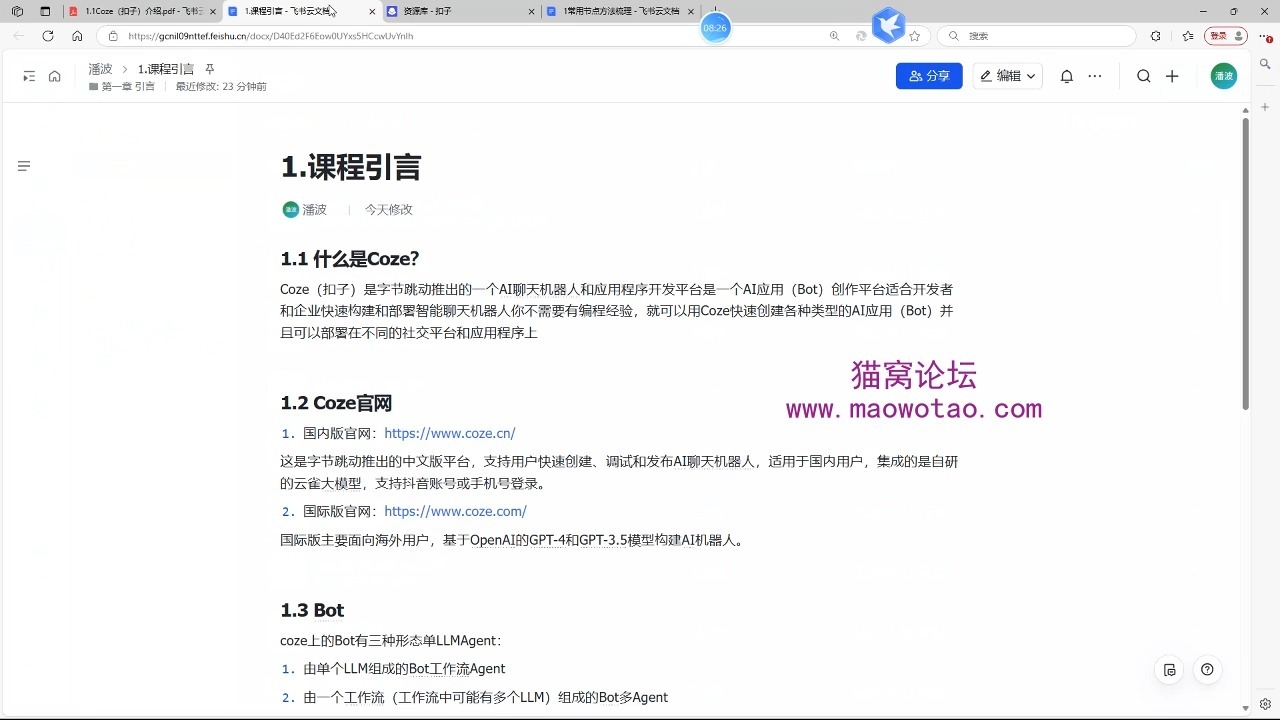Click the page vertical scrollbar
Image resolution: width=1280 pixels, height=720 pixels.
tap(1246, 264)
